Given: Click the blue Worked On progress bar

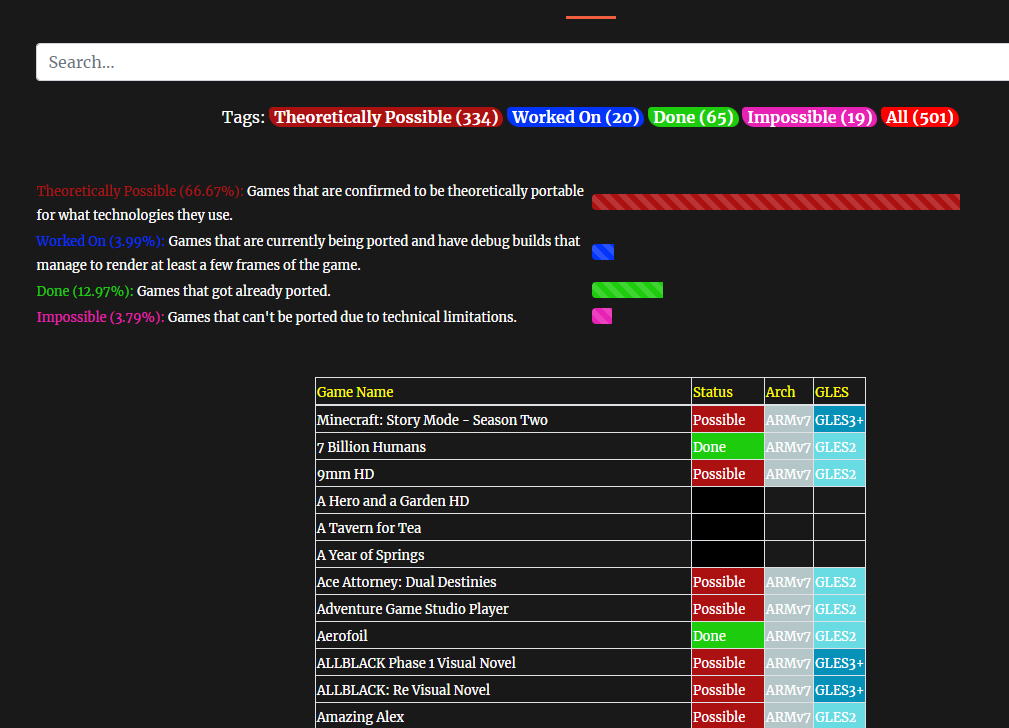Looking at the screenshot, I should tap(603, 252).
